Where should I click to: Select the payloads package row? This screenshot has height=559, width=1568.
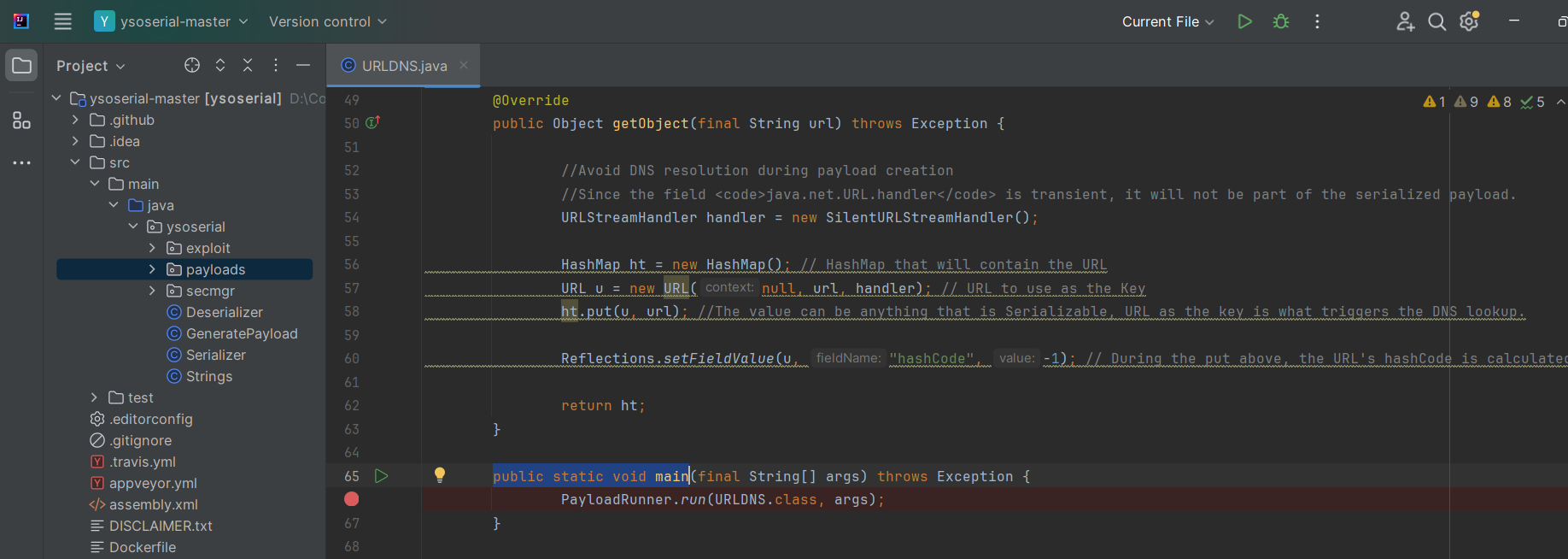184,269
